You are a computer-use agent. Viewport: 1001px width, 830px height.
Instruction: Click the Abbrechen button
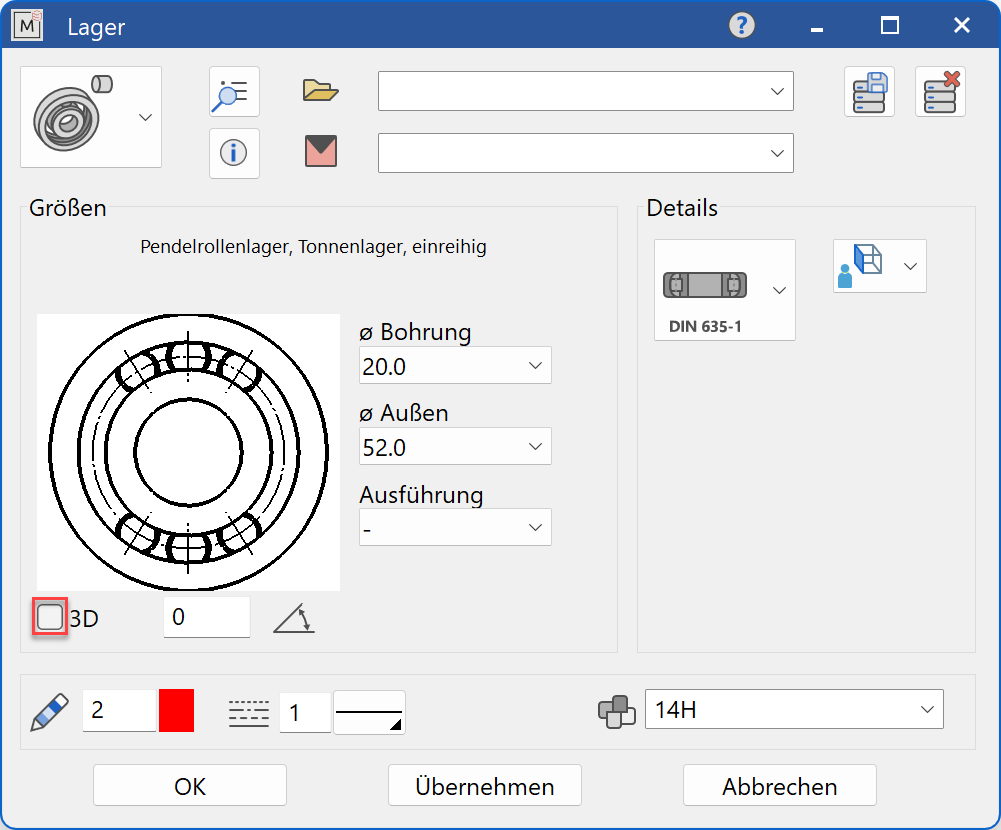[x=779, y=786]
